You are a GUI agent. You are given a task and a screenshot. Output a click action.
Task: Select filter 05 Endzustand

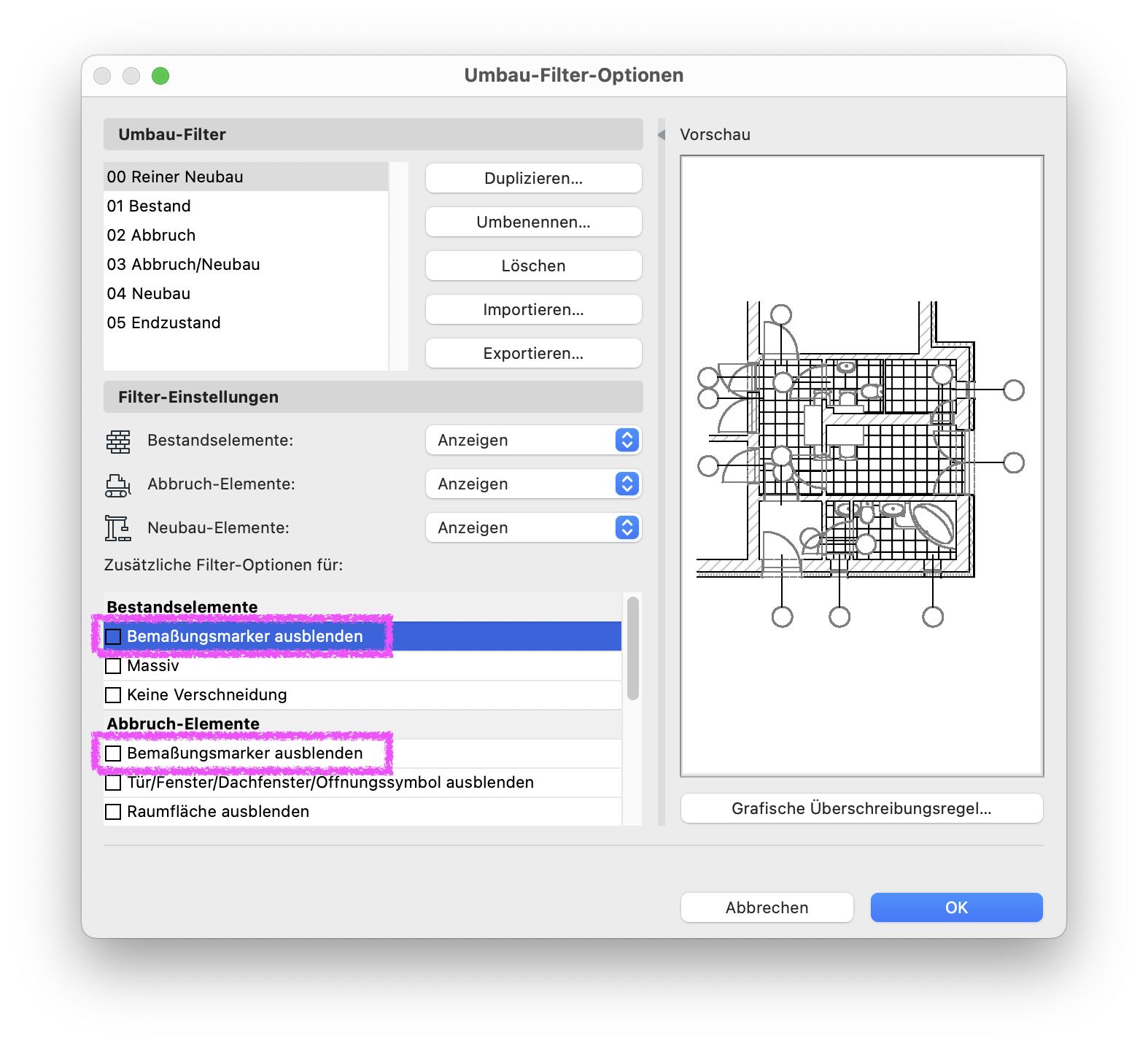[246, 323]
